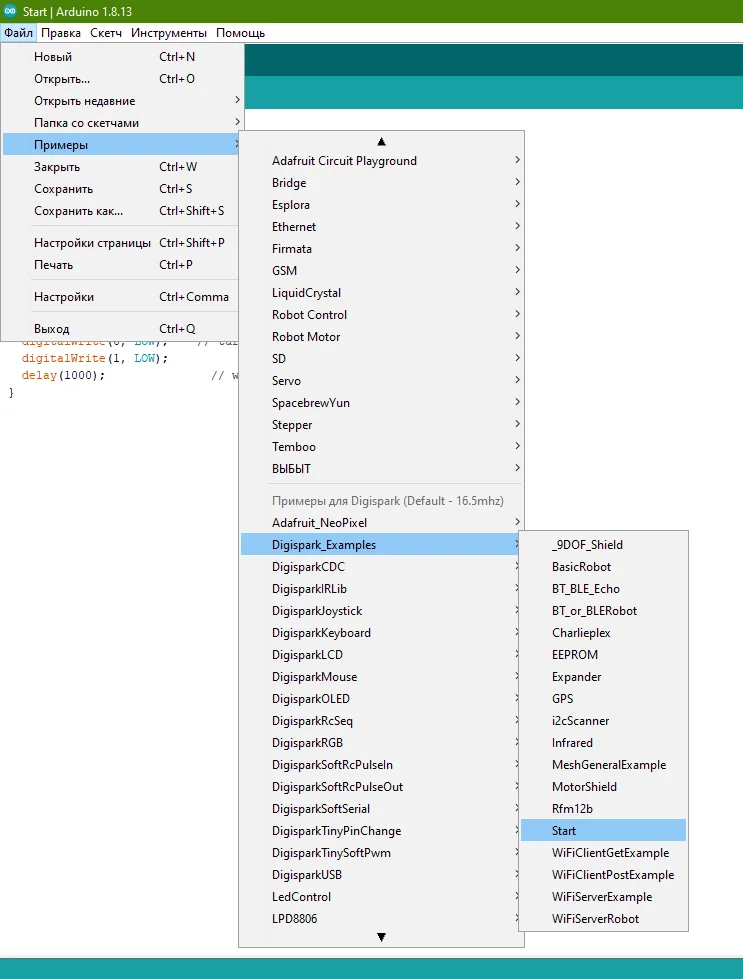
Task: Open DigisparkLCD examples
Action: (x=381, y=655)
